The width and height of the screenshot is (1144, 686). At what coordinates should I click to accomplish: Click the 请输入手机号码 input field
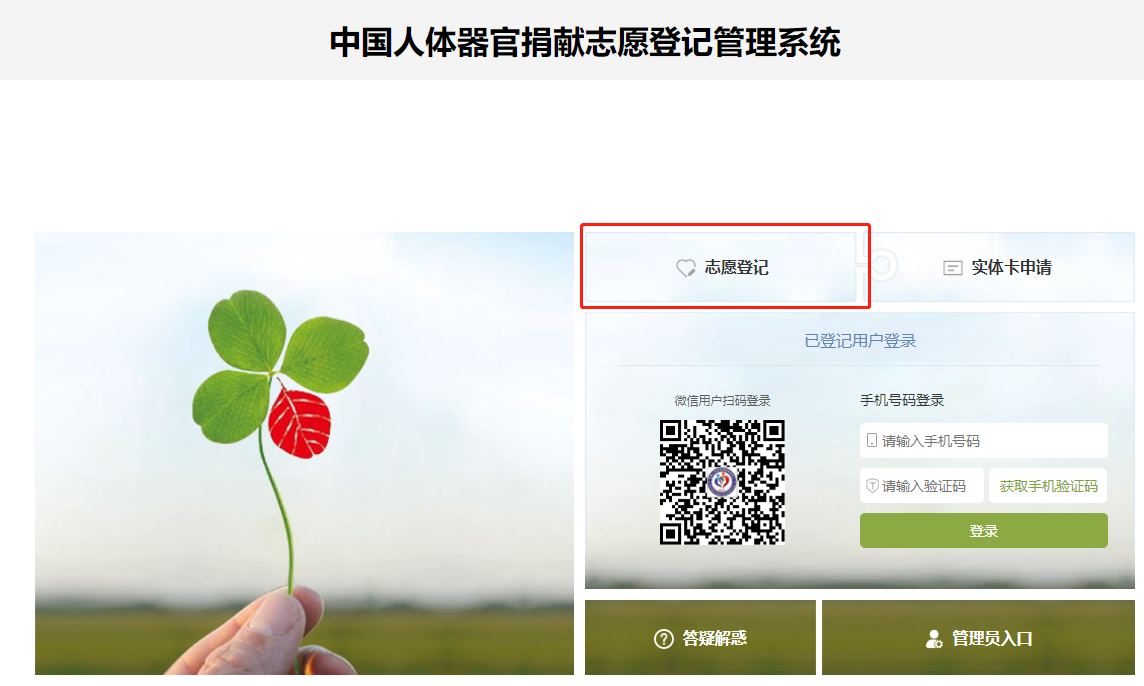983,441
